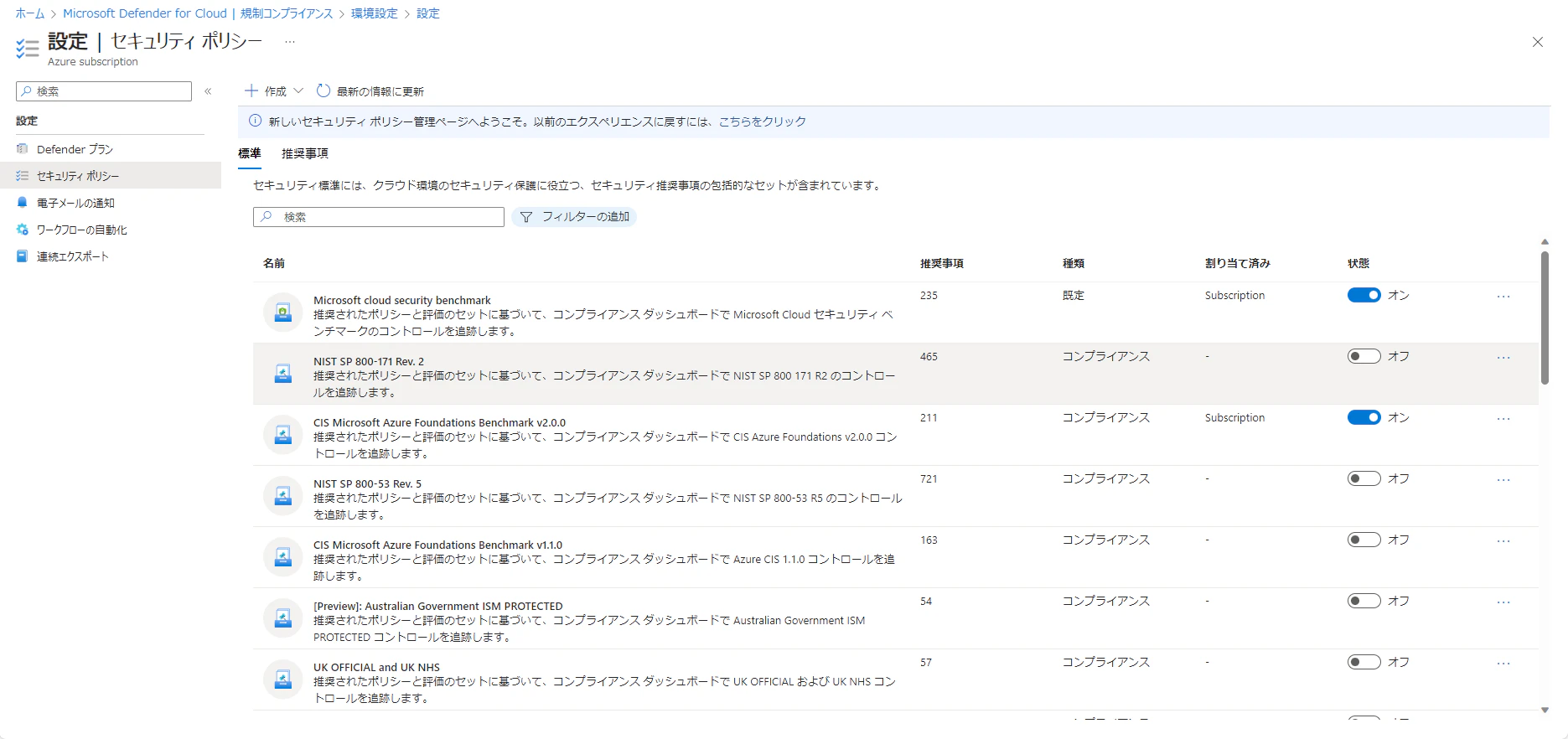Select the 標準 tab
1568x739 pixels.
[x=250, y=153]
